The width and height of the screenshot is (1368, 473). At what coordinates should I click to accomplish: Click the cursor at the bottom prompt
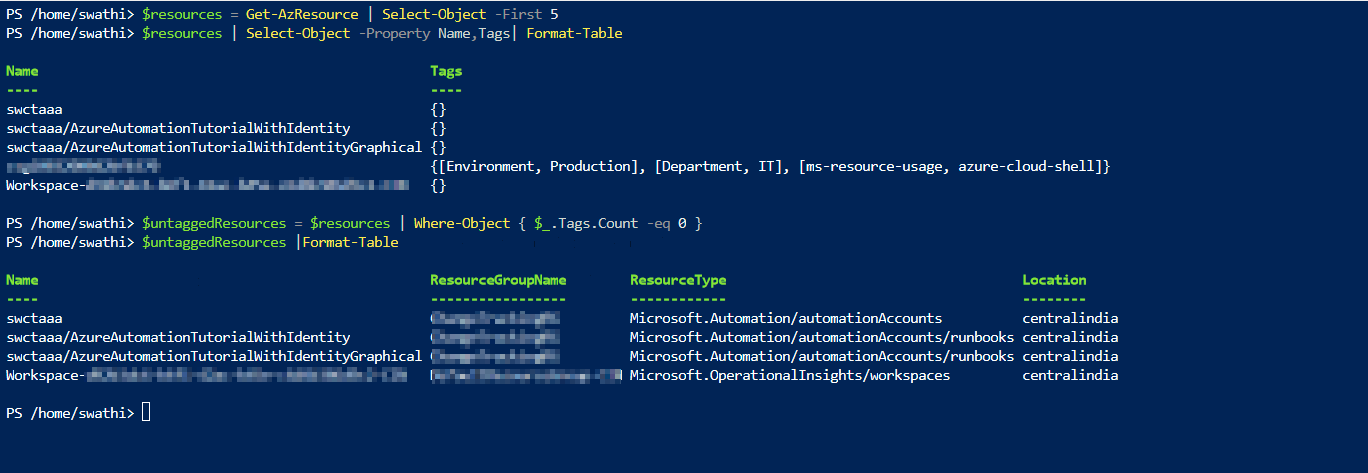(146, 413)
